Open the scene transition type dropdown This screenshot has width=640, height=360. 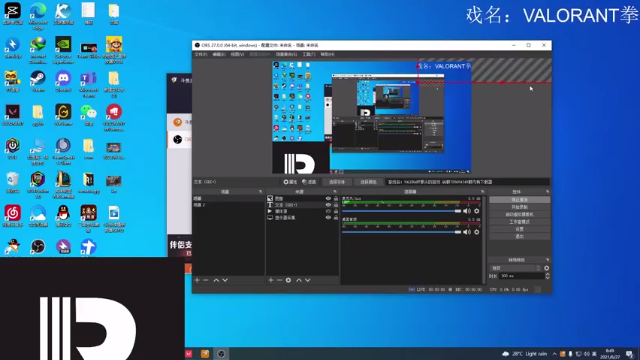516,268
